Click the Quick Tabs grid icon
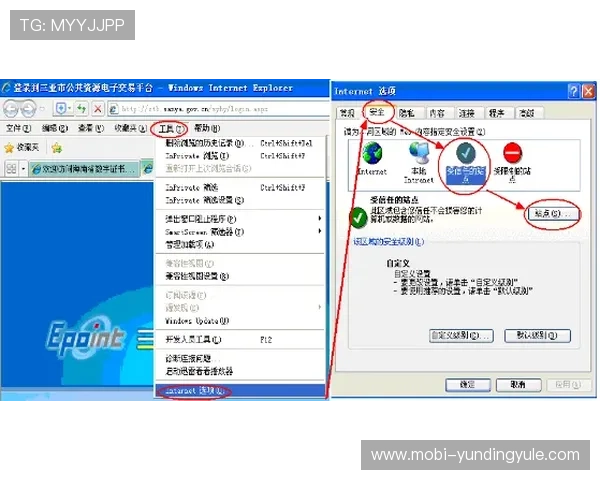The height and width of the screenshot is (480, 600). [11, 168]
